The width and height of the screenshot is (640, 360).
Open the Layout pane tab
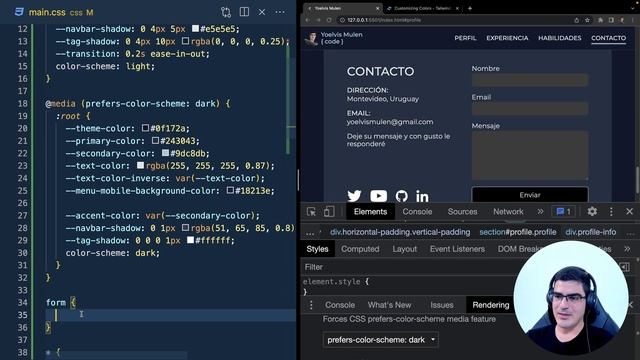coord(404,249)
